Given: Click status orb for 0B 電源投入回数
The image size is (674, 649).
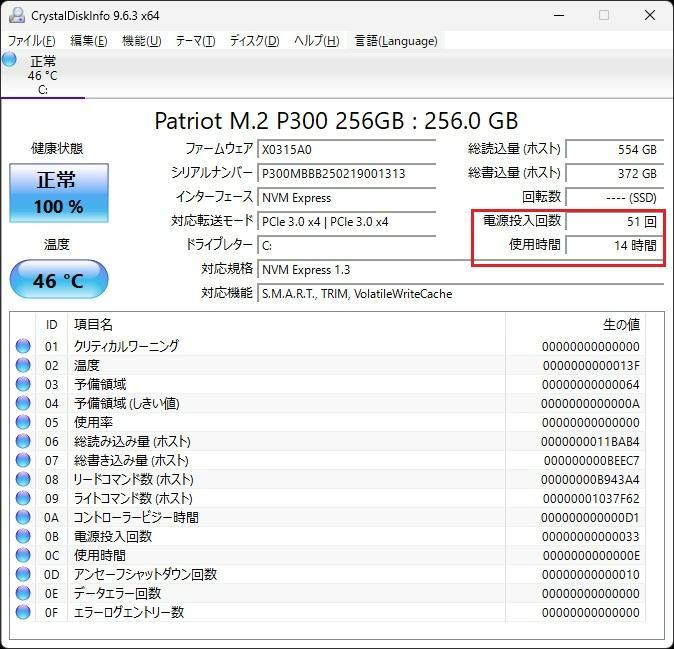Looking at the screenshot, I should coord(23,536).
